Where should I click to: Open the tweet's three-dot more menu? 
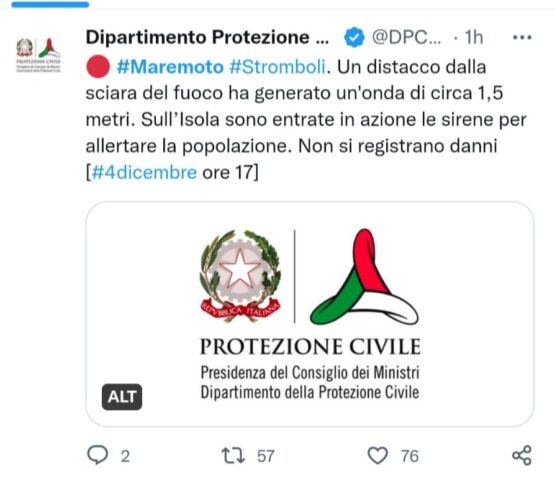(522, 37)
